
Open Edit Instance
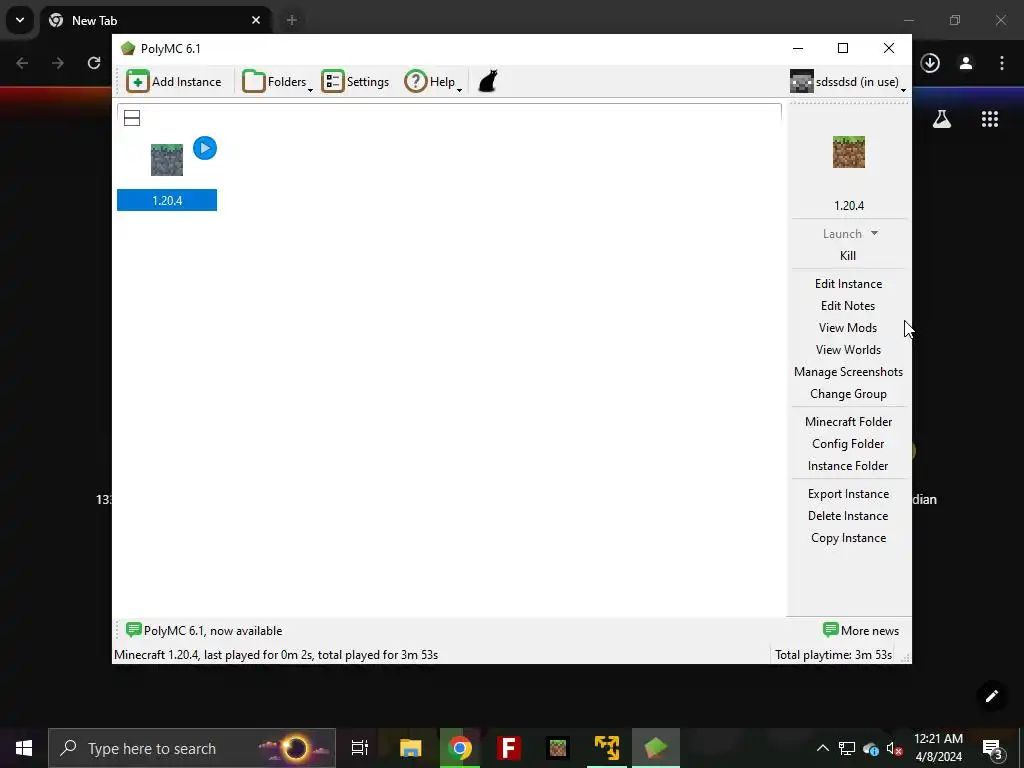pyautogui.click(x=848, y=284)
